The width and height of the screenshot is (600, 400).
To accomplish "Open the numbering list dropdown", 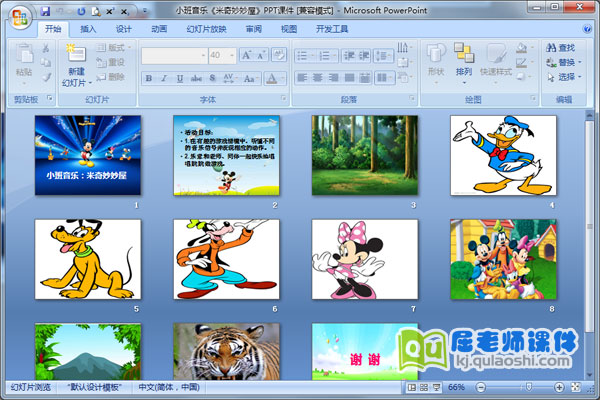I will coord(328,56).
